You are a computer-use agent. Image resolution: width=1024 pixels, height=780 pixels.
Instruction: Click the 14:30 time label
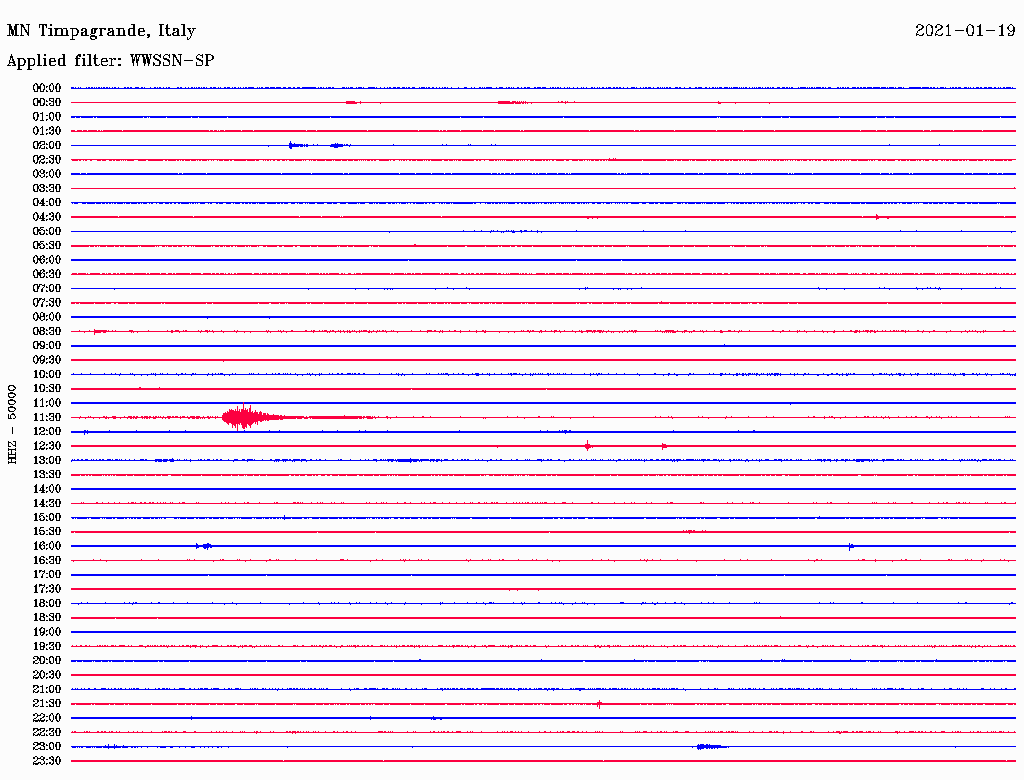47,503
